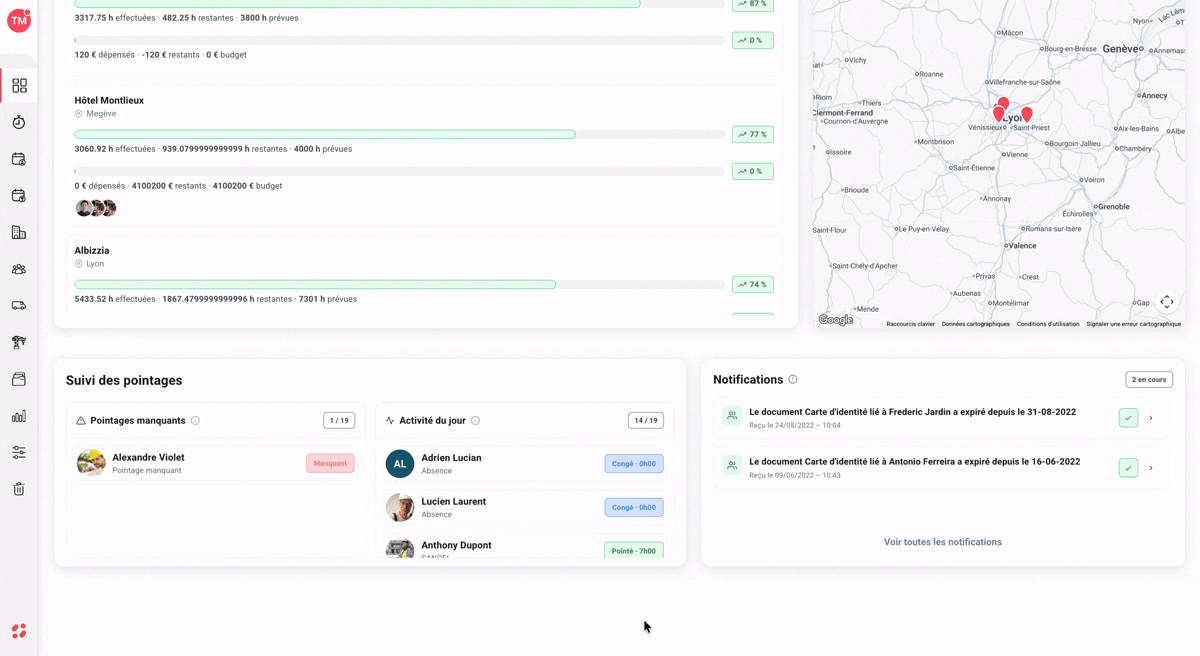This screenshot has width=1200, height=656.
Task: Click Adrien Lucian's AL avatar
Action: point(400,464)
